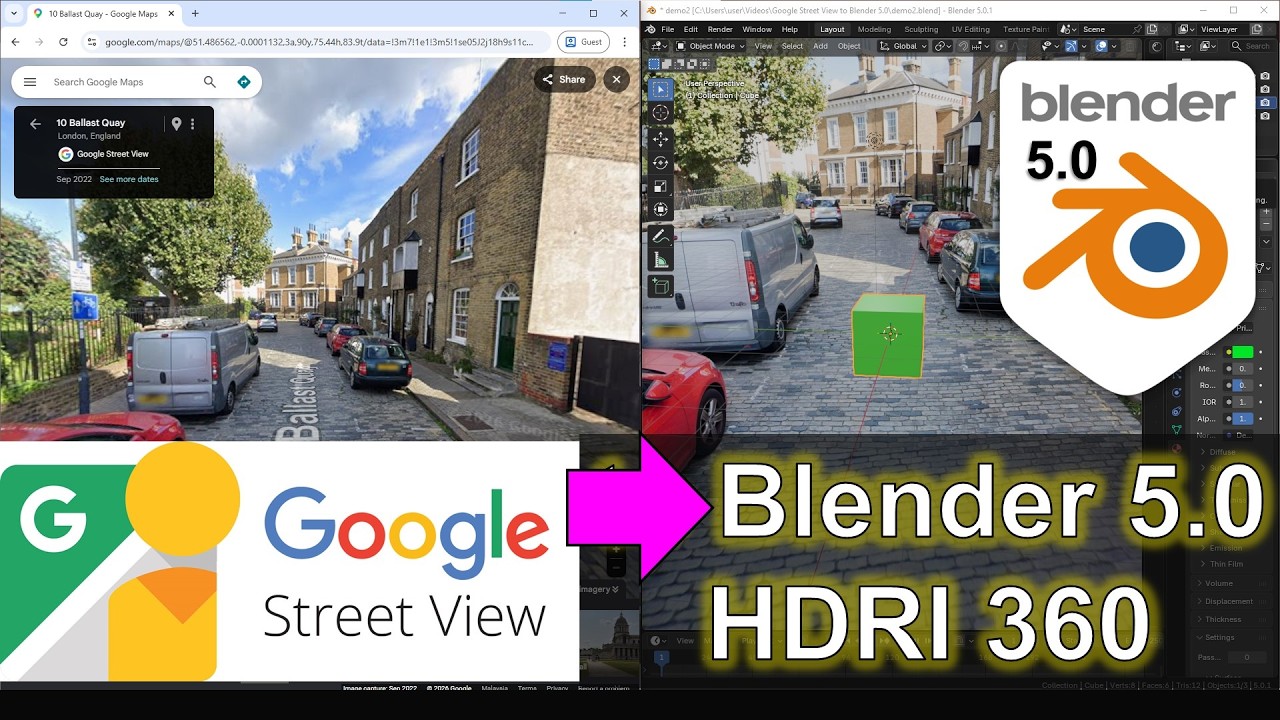Image resolution: width=1280 pixels, height=720 pixels.
Task: Go back in Chrome browser
Action: 15,42
